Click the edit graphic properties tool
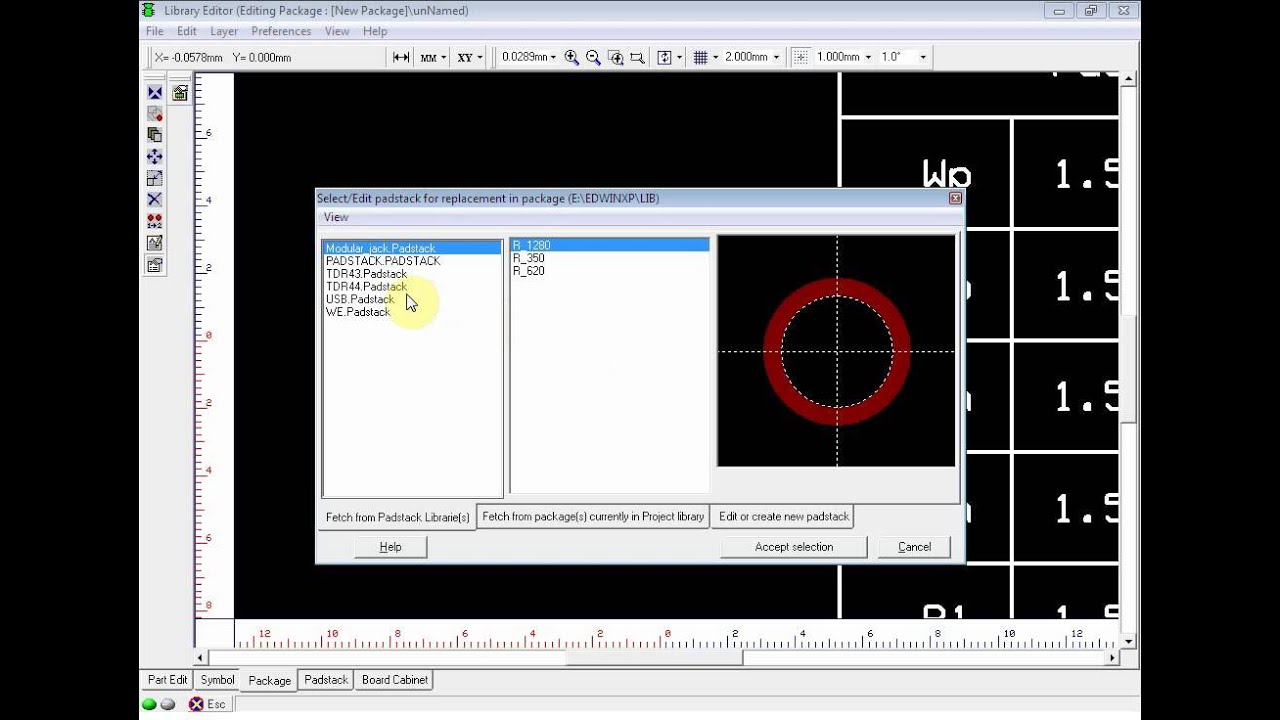1280x720 pixels. (154, 243)
